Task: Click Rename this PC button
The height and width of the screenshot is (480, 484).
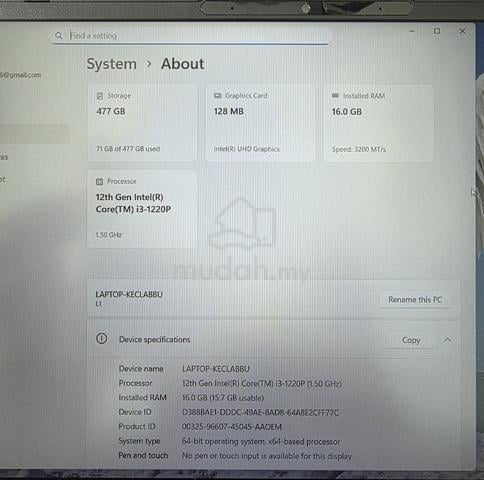Action: tap(415, 300)
